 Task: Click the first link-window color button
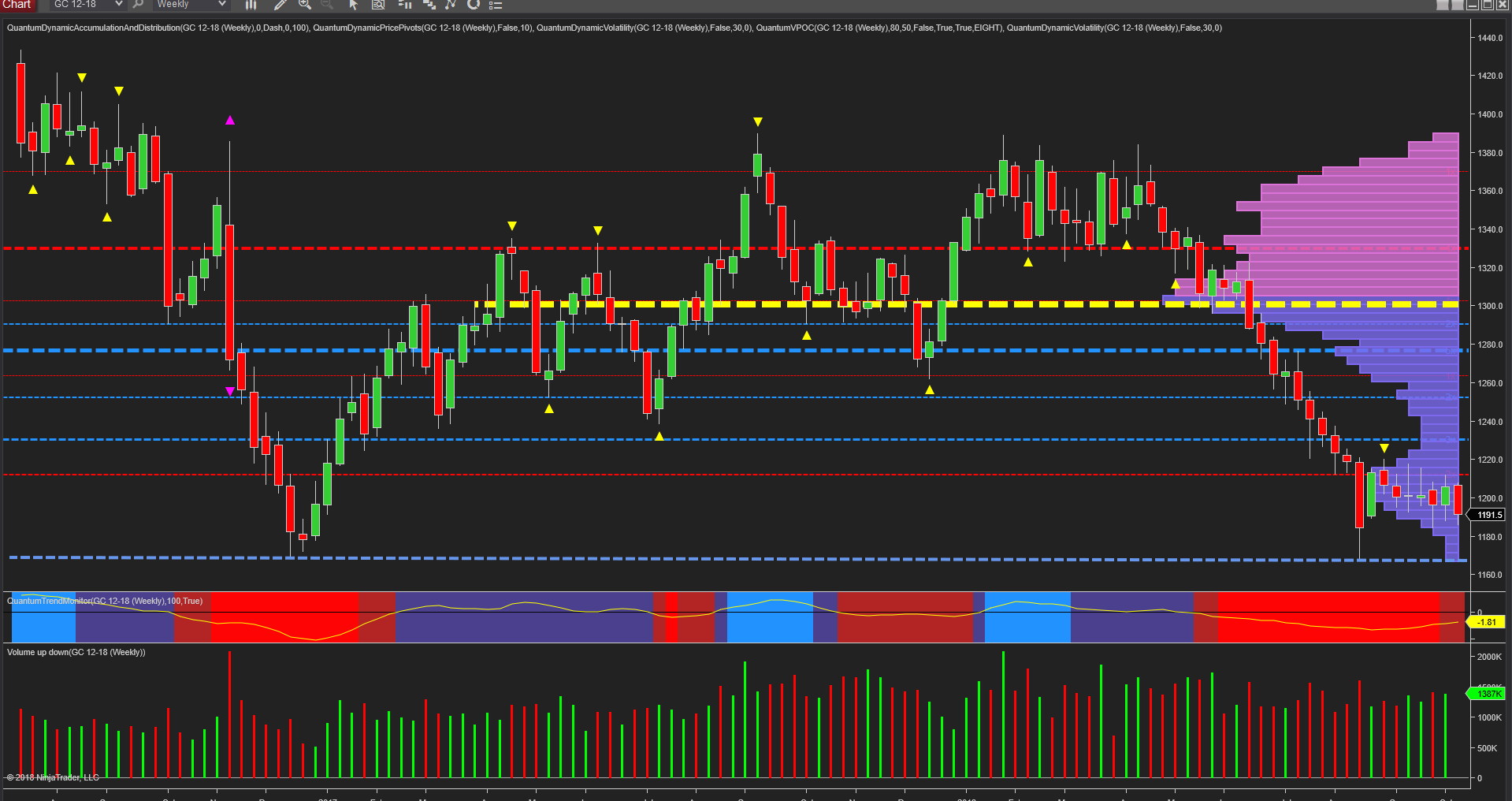tap(1443, 5)
